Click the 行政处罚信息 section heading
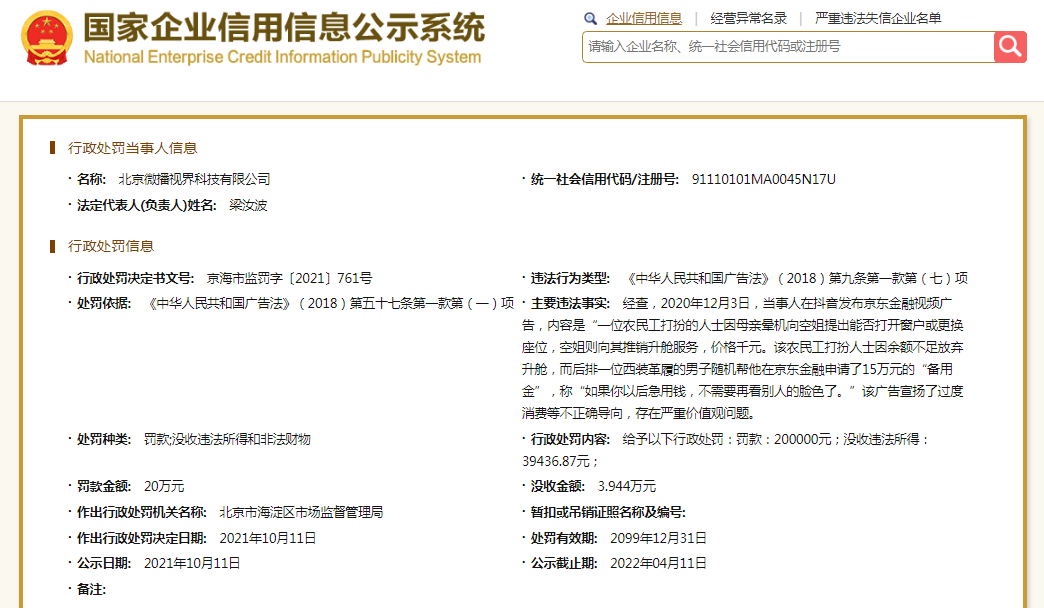The image size is (1044, 608). (111, 246)
